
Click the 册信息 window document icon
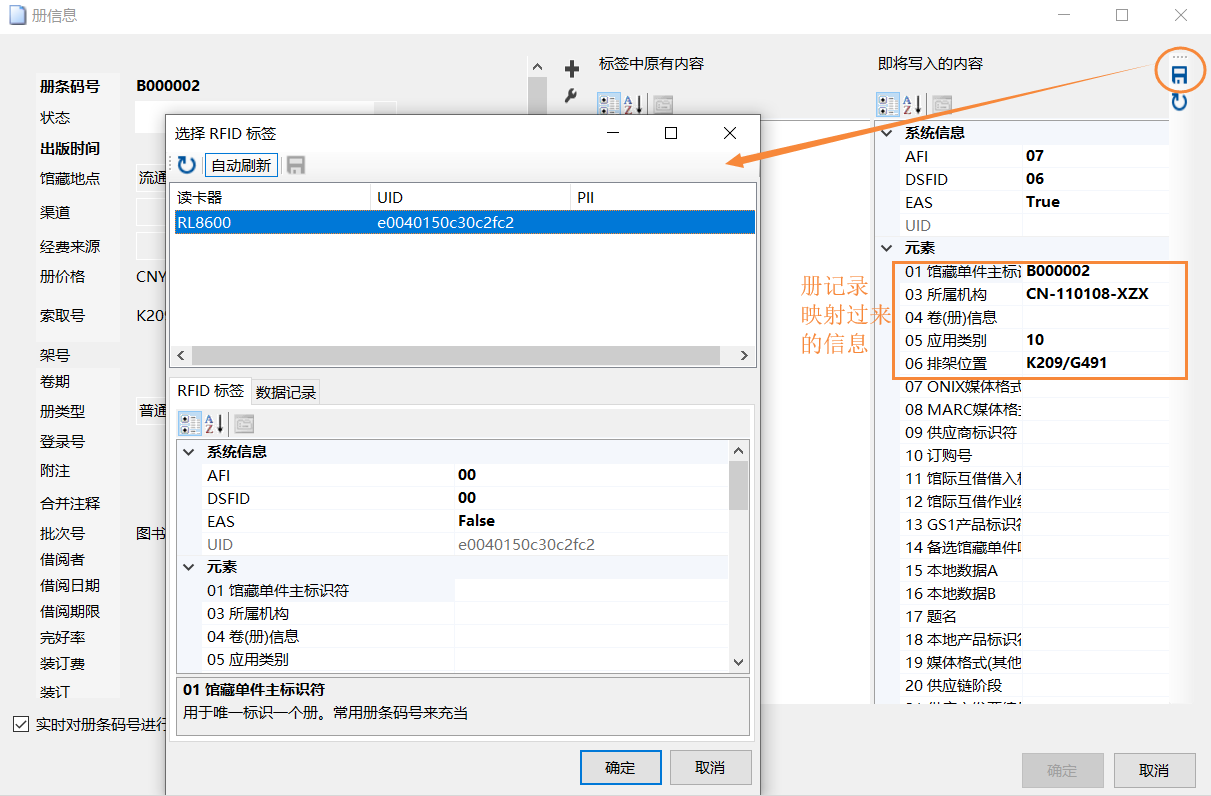click(17, 15)
